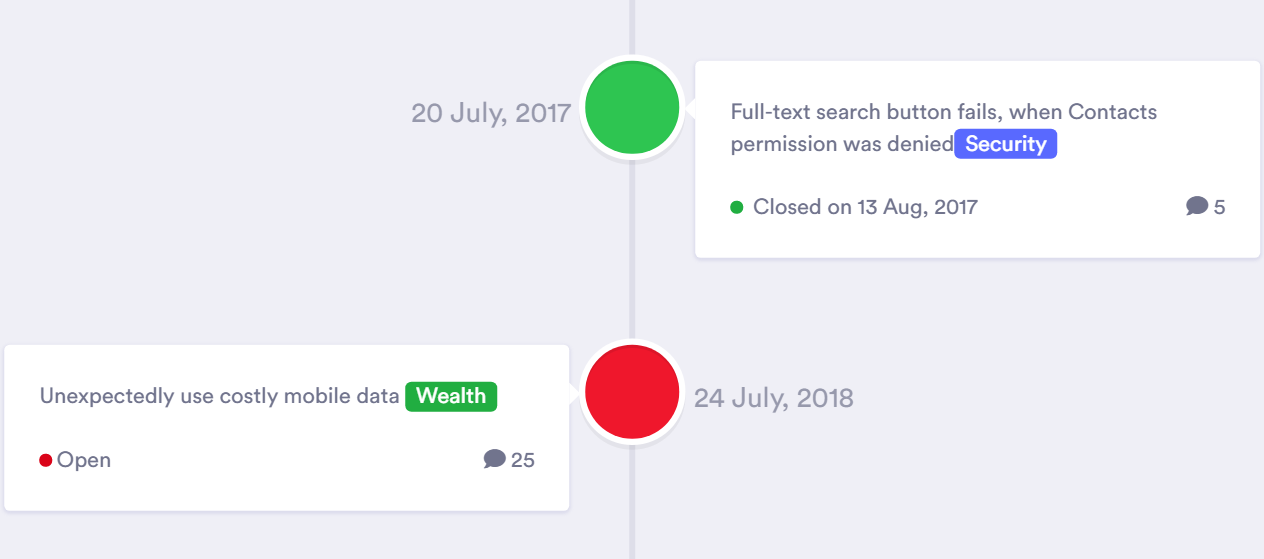This screenshot has width=1264, height=559.
Task: Click the green Wealth tag
Action: 451,396
